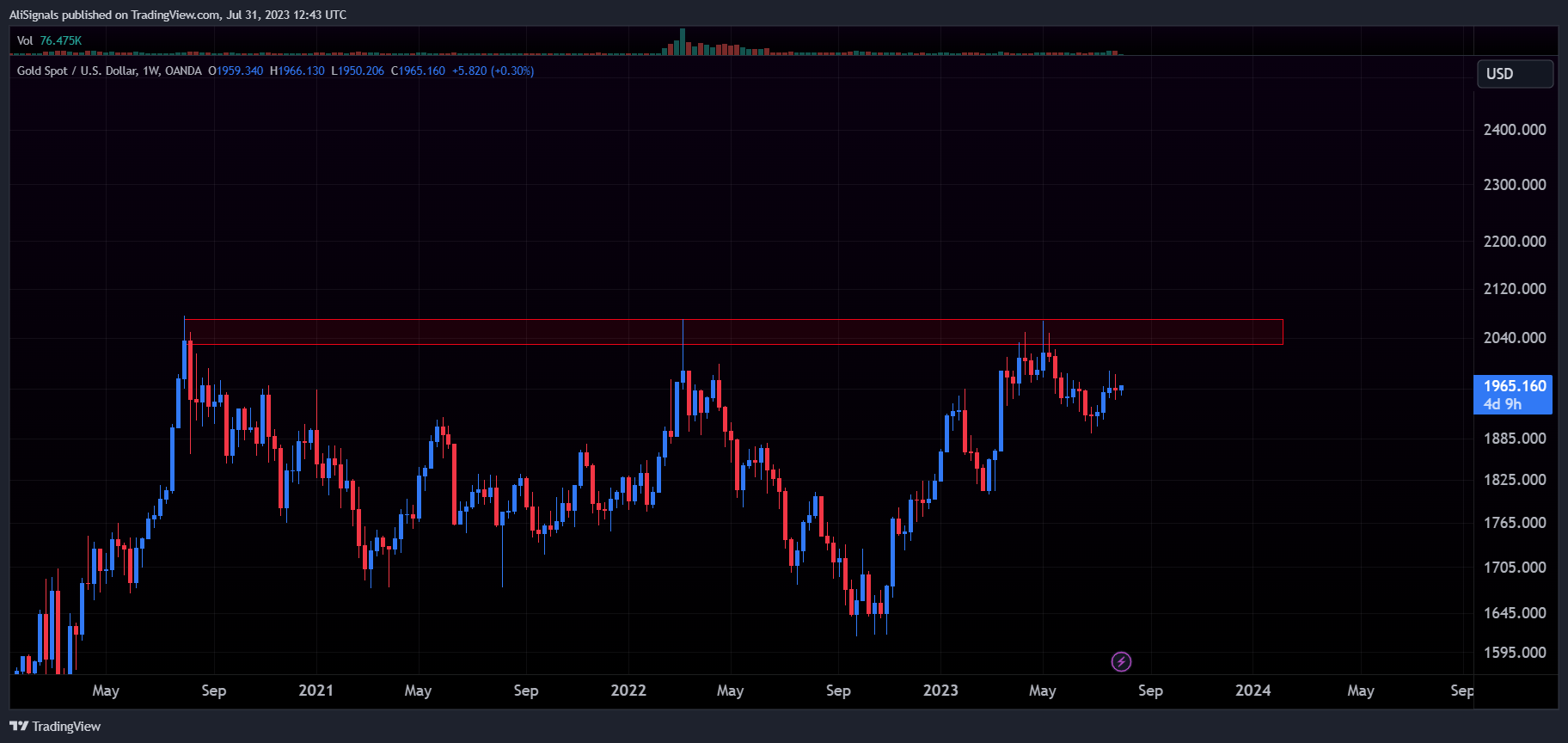Click the 2022 label on time axis

628,691
